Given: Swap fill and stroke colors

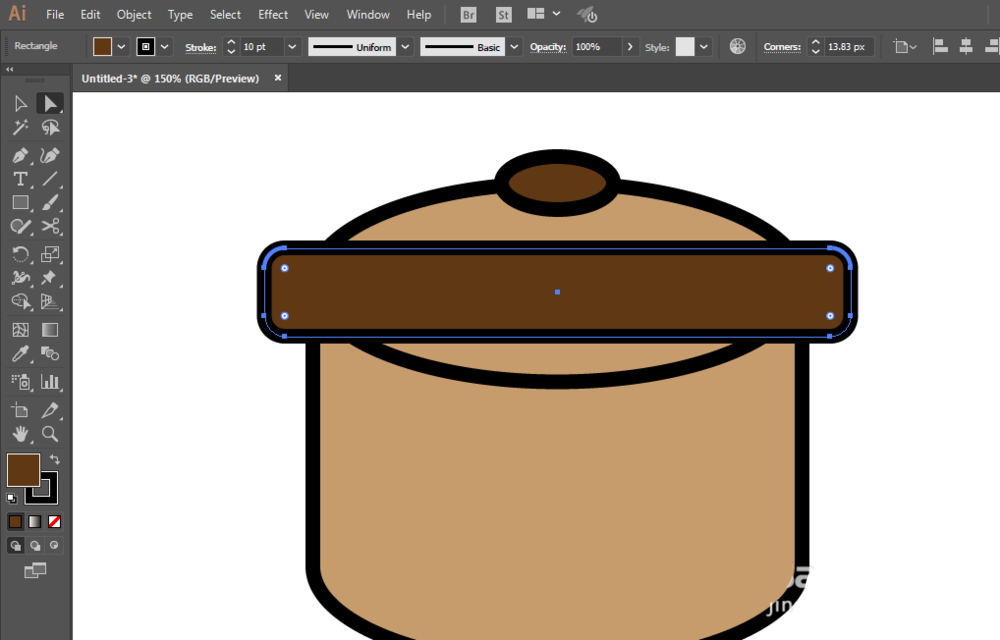Looking at the screenshot, I should pyautogui.click(x=55, y=459).
